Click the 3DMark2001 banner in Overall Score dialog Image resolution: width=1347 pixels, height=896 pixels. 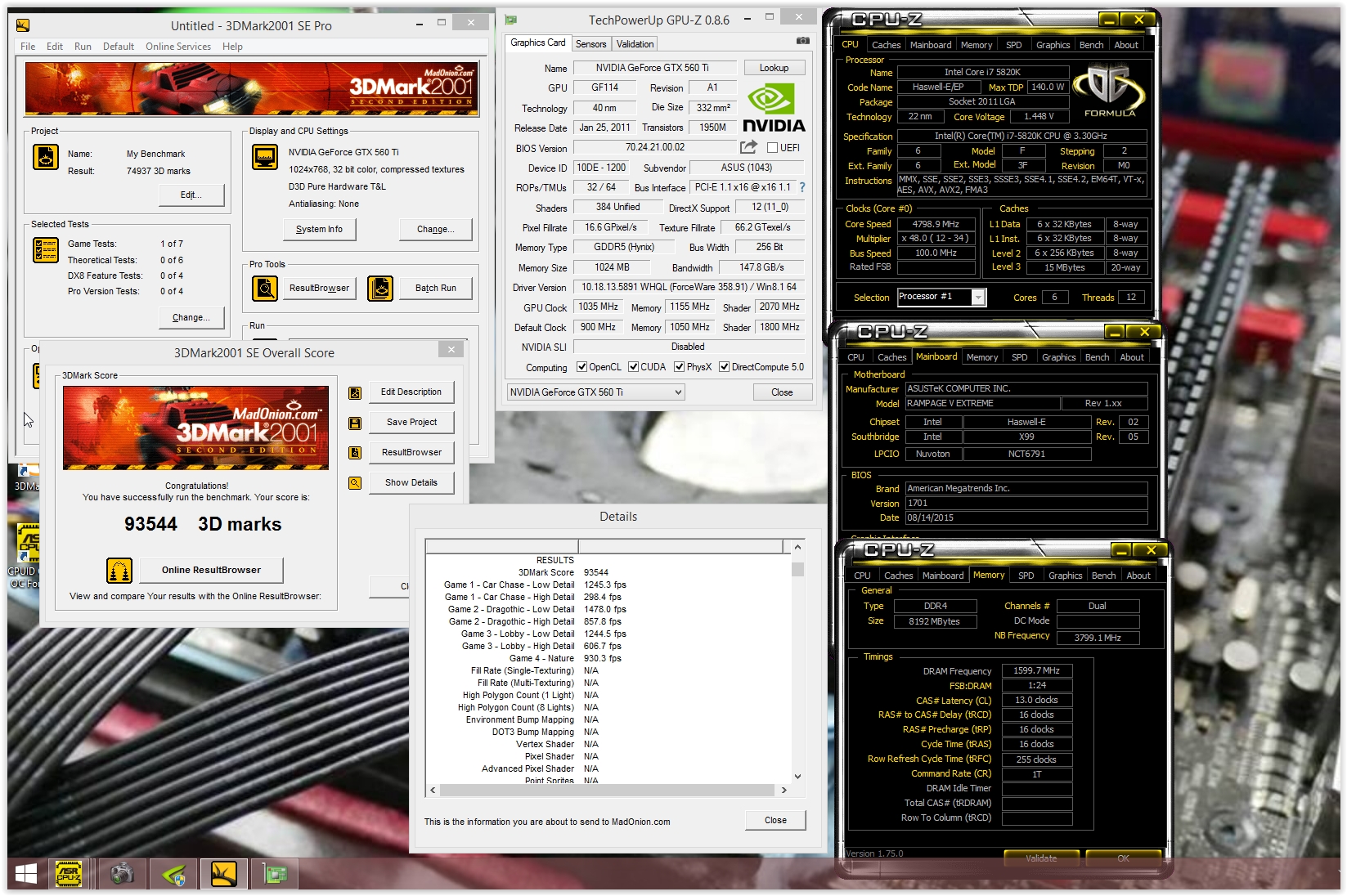pos(195,428)
